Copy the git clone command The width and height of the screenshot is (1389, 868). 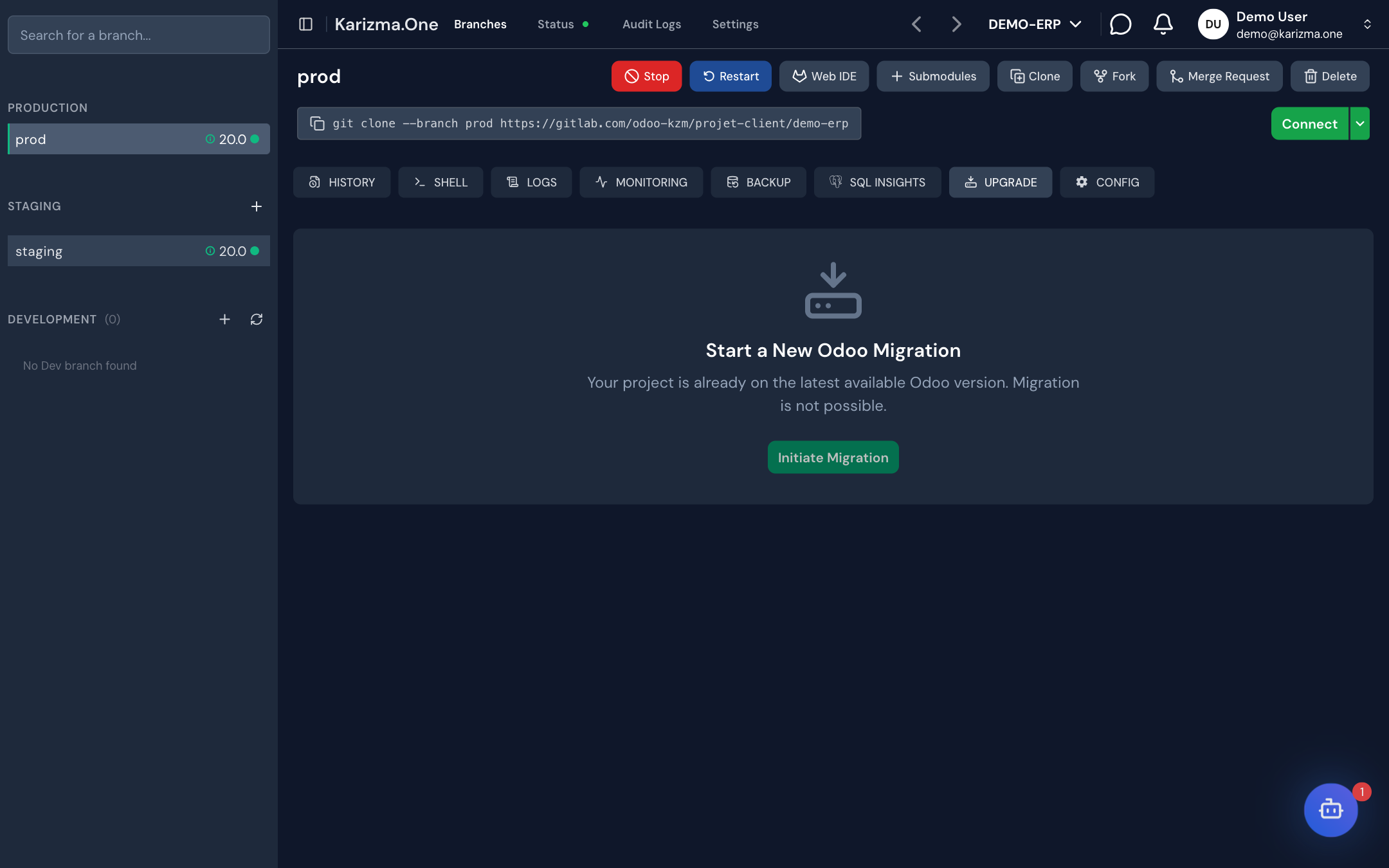tap(317, 123)
